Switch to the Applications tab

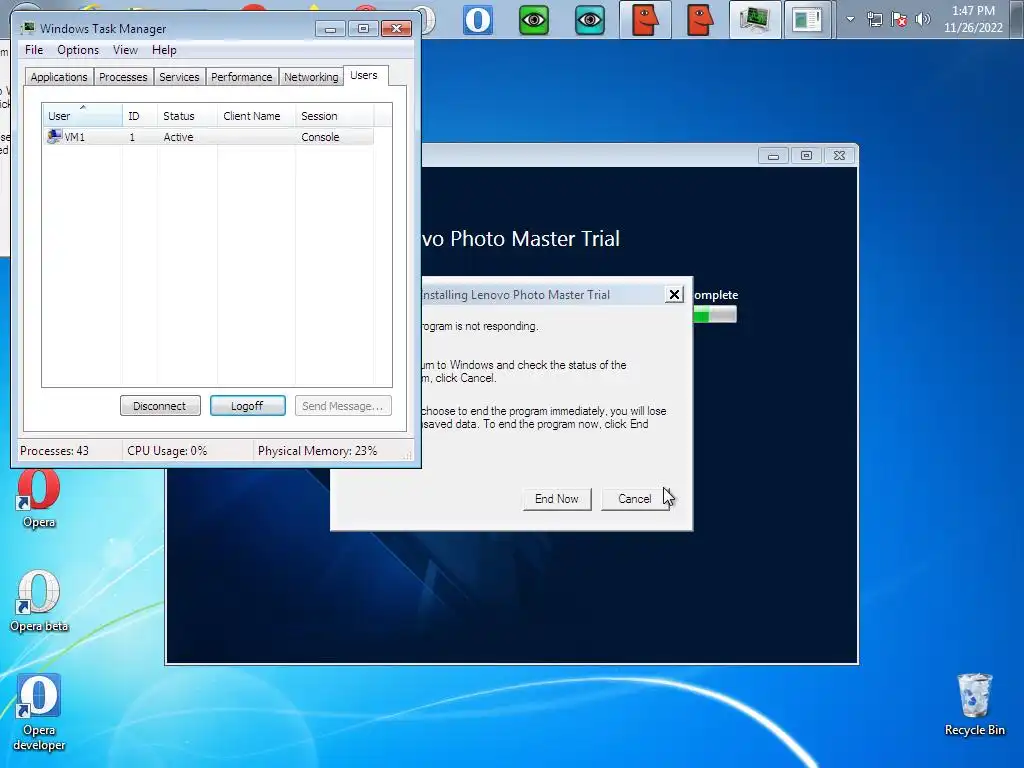coord(59,77)
